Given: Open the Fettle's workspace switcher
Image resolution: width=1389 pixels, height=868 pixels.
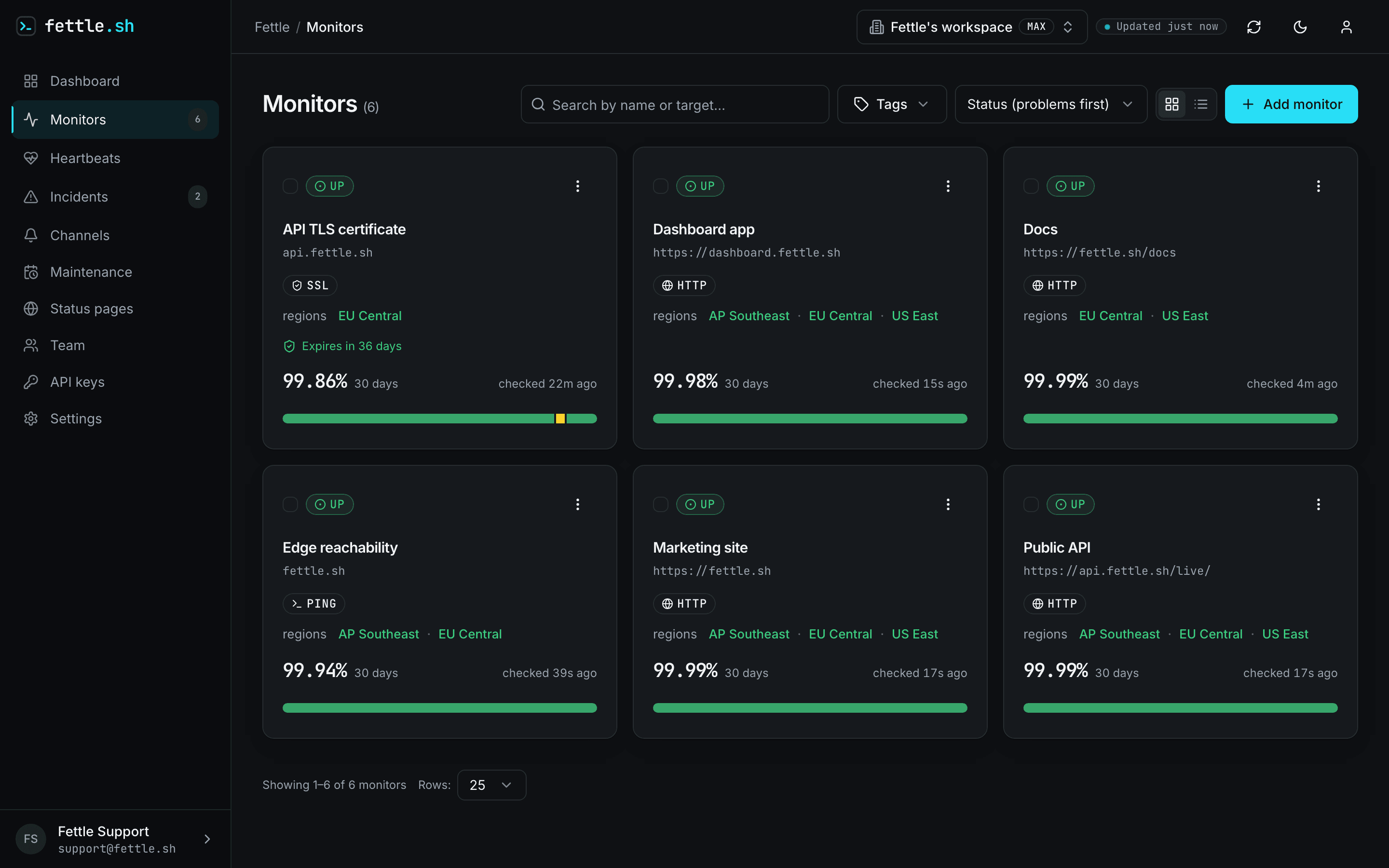Looking at the screenshot, I should pyautogui.click(x=971, y=27).
